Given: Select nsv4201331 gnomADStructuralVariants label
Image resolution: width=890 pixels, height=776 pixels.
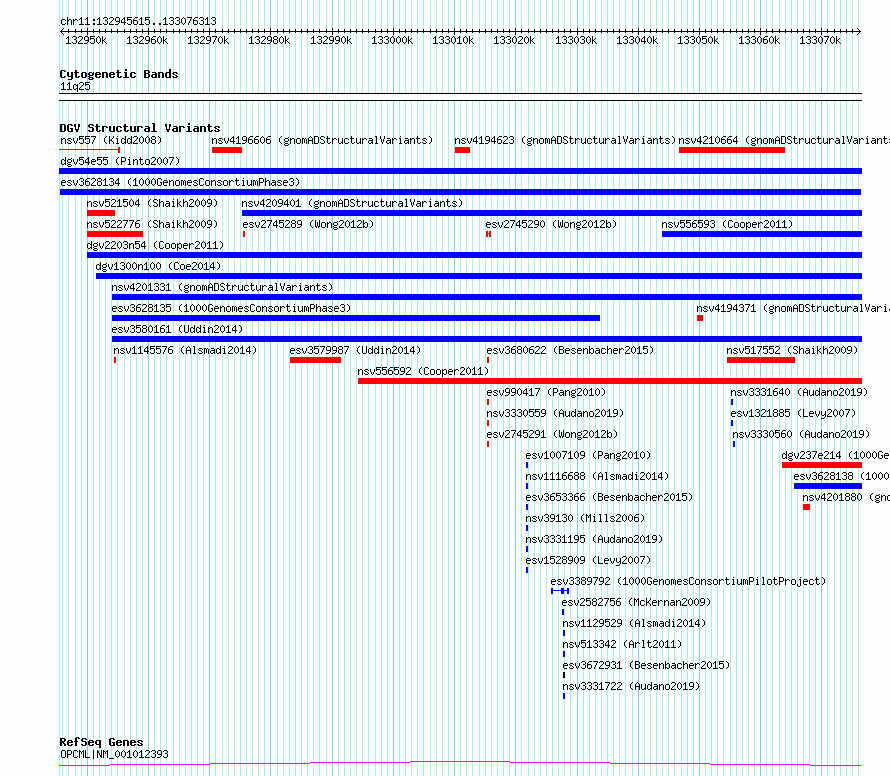Looking at the screenshot, I should click(x=222, y=287).
